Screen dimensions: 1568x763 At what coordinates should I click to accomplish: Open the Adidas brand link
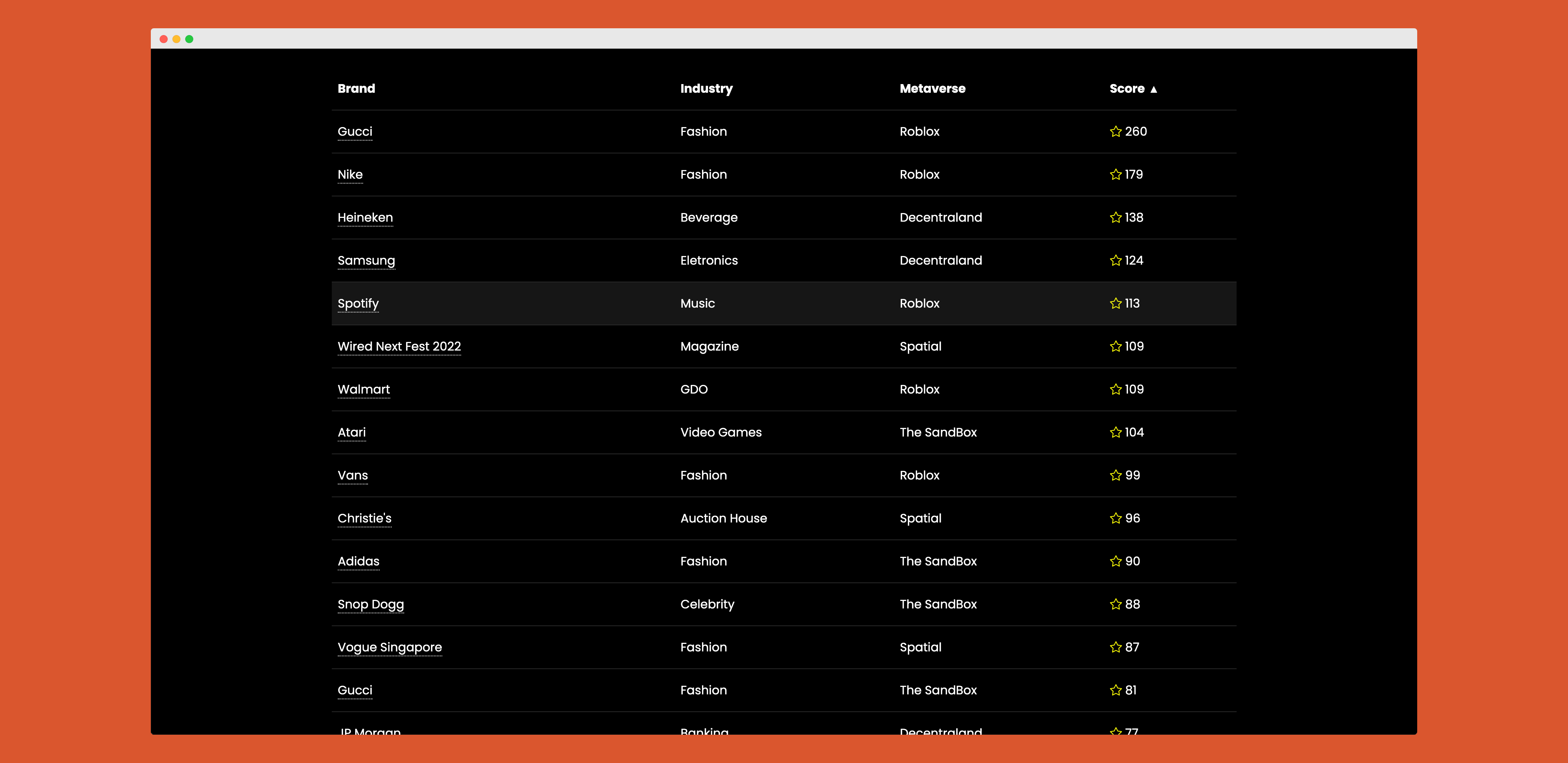[358, 562]
